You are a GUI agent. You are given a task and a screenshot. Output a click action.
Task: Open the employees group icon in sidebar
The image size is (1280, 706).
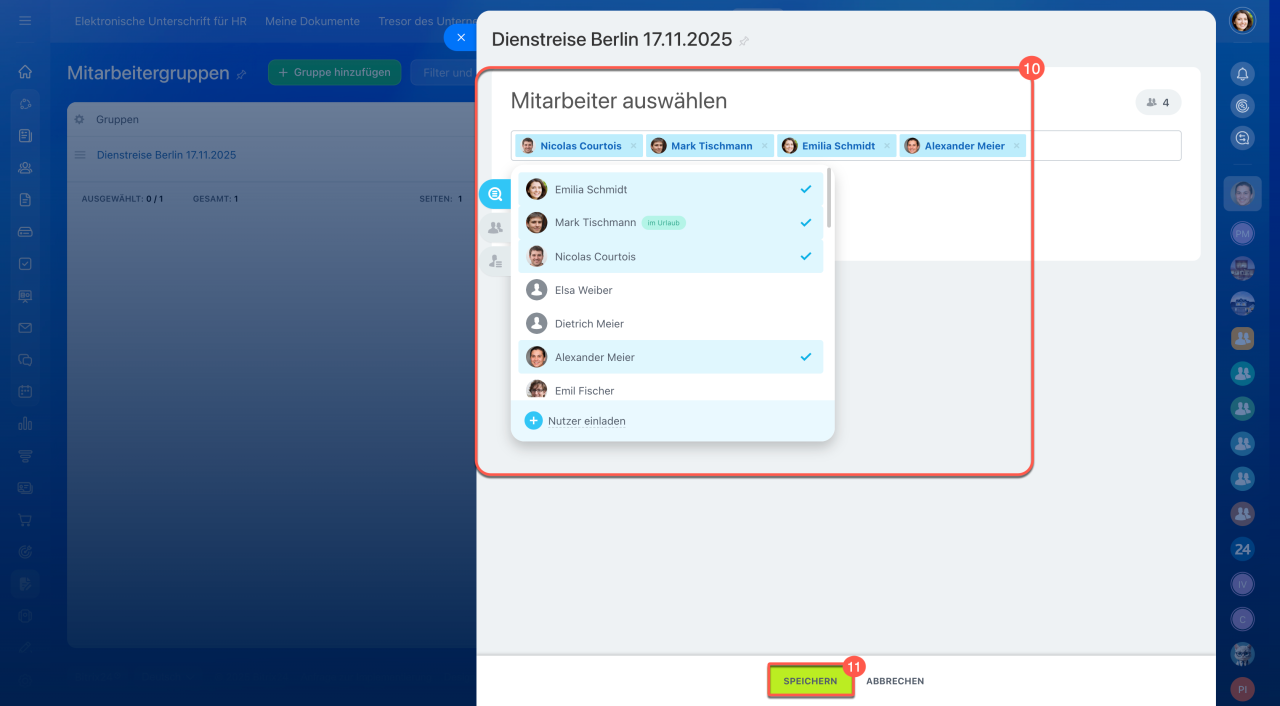tap(25, 168)
